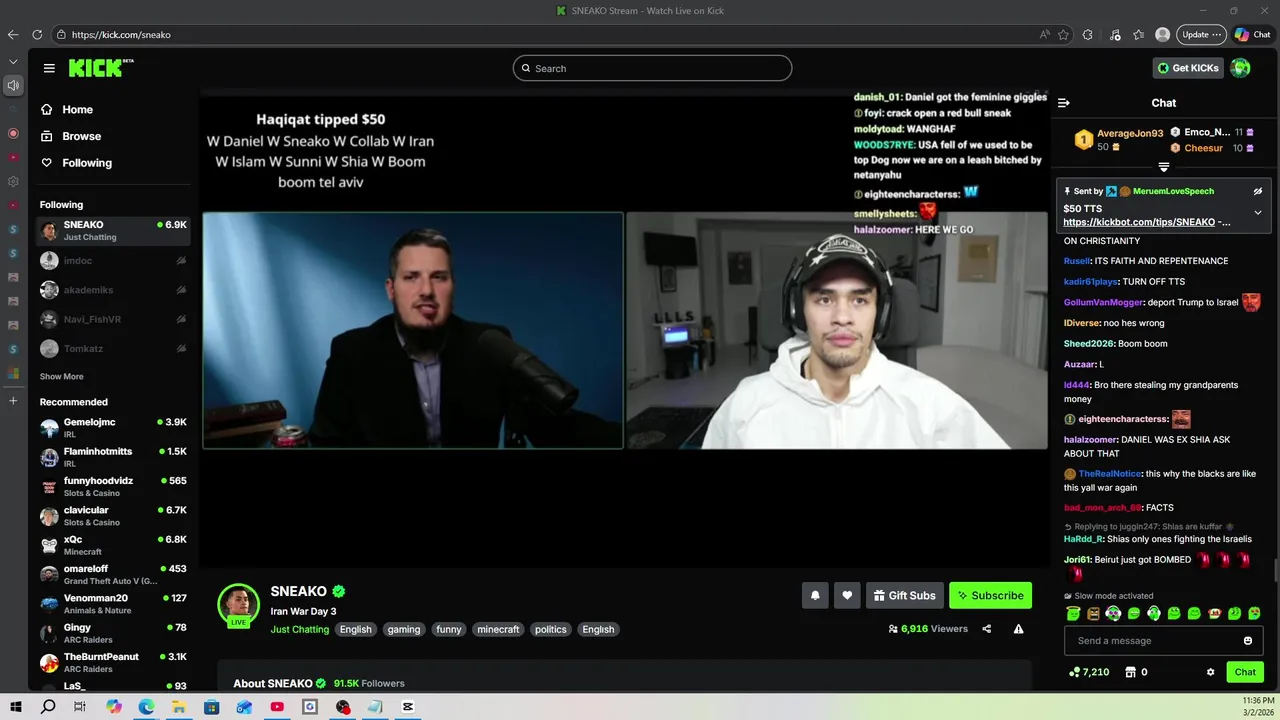Click the funny tag
This screenshot has height=720, width=1280.
tap(449, 629)
